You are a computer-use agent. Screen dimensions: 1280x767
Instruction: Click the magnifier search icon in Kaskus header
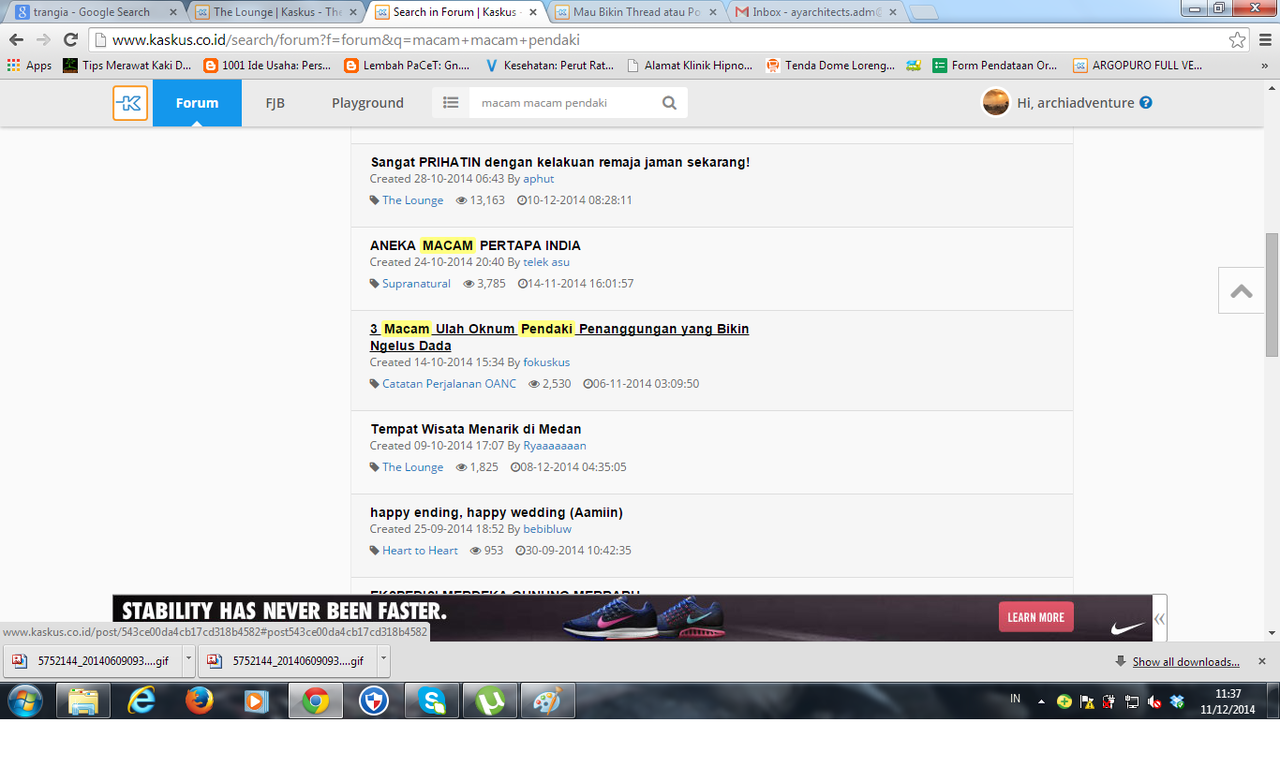pyautogui.click(x=670, y=103)
